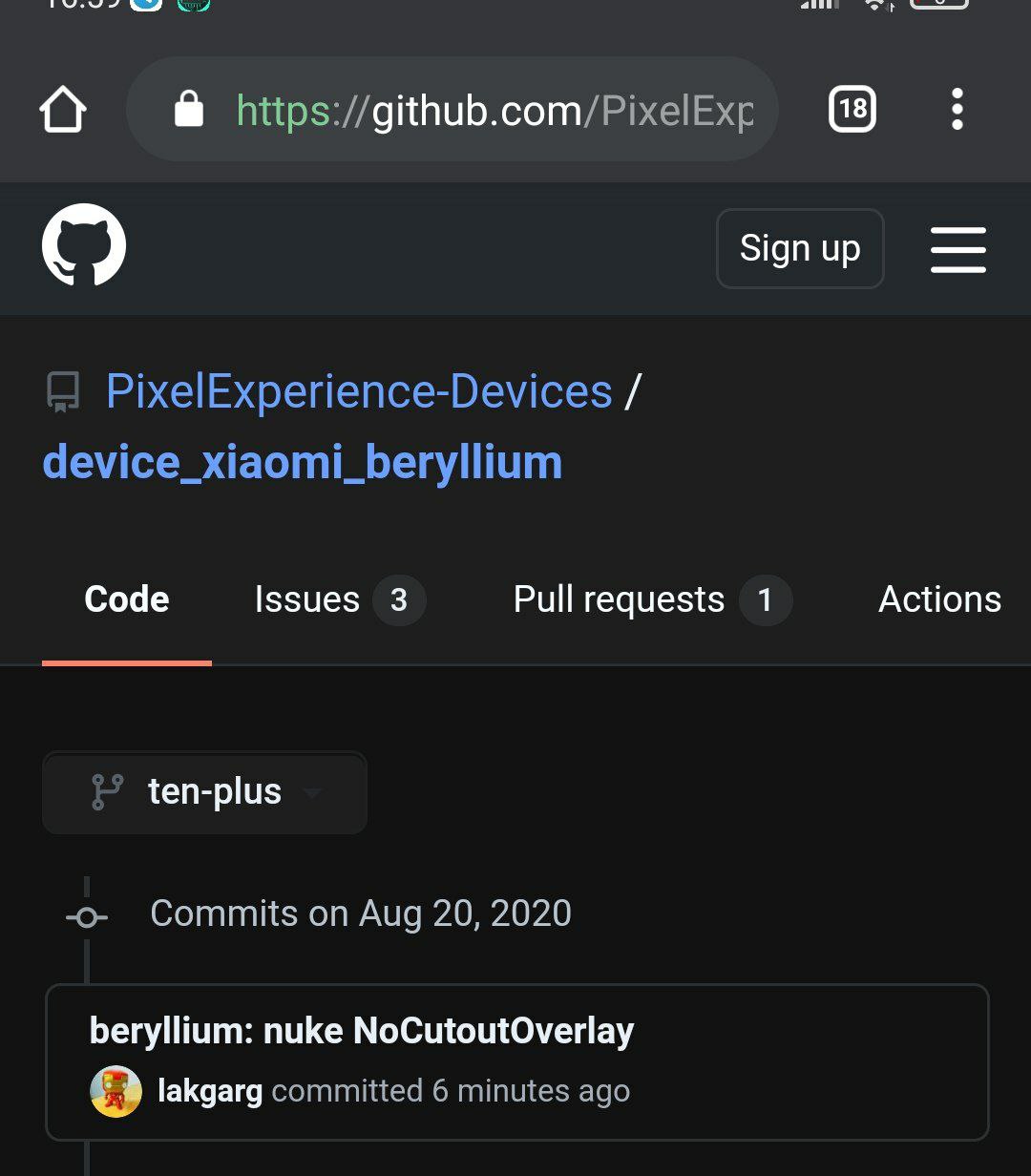Select the Code tab
The image size is (1031, 1176).
coord(127,599)
